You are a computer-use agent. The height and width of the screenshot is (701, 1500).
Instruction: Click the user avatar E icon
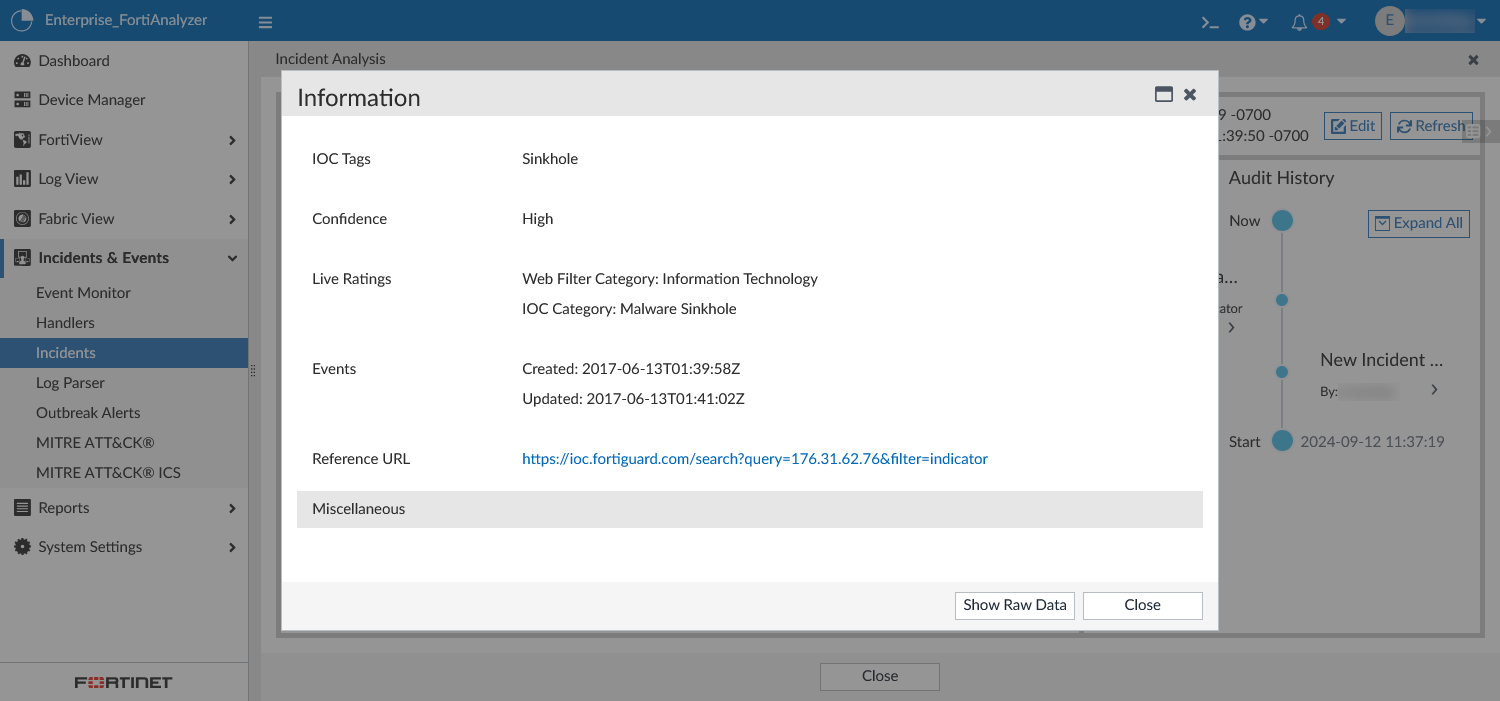point(1390,21)
